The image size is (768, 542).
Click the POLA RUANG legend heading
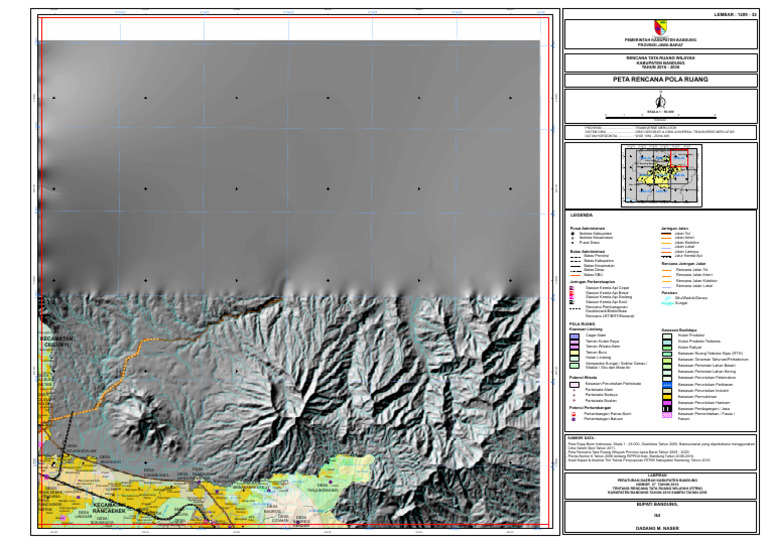pos(582,324)
